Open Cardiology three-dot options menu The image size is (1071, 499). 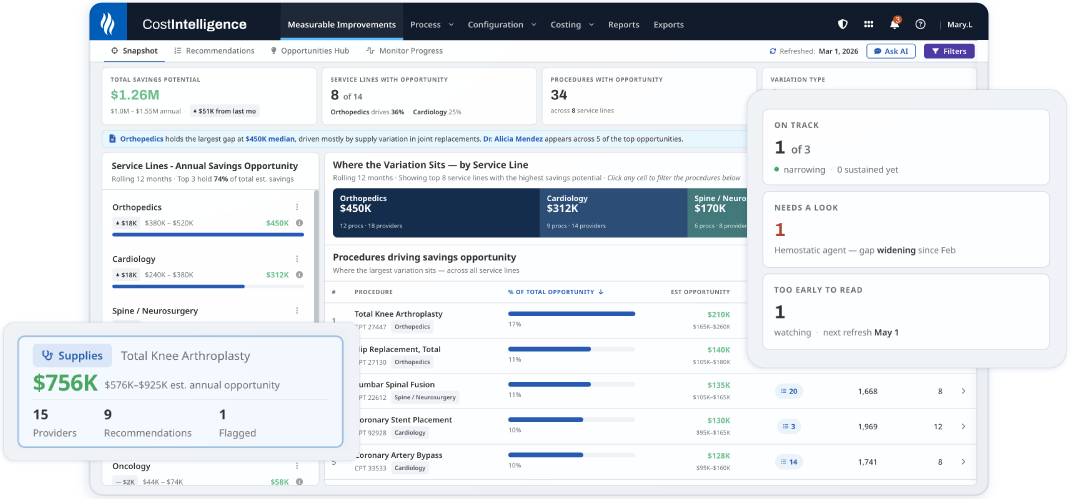click(297, 259)
